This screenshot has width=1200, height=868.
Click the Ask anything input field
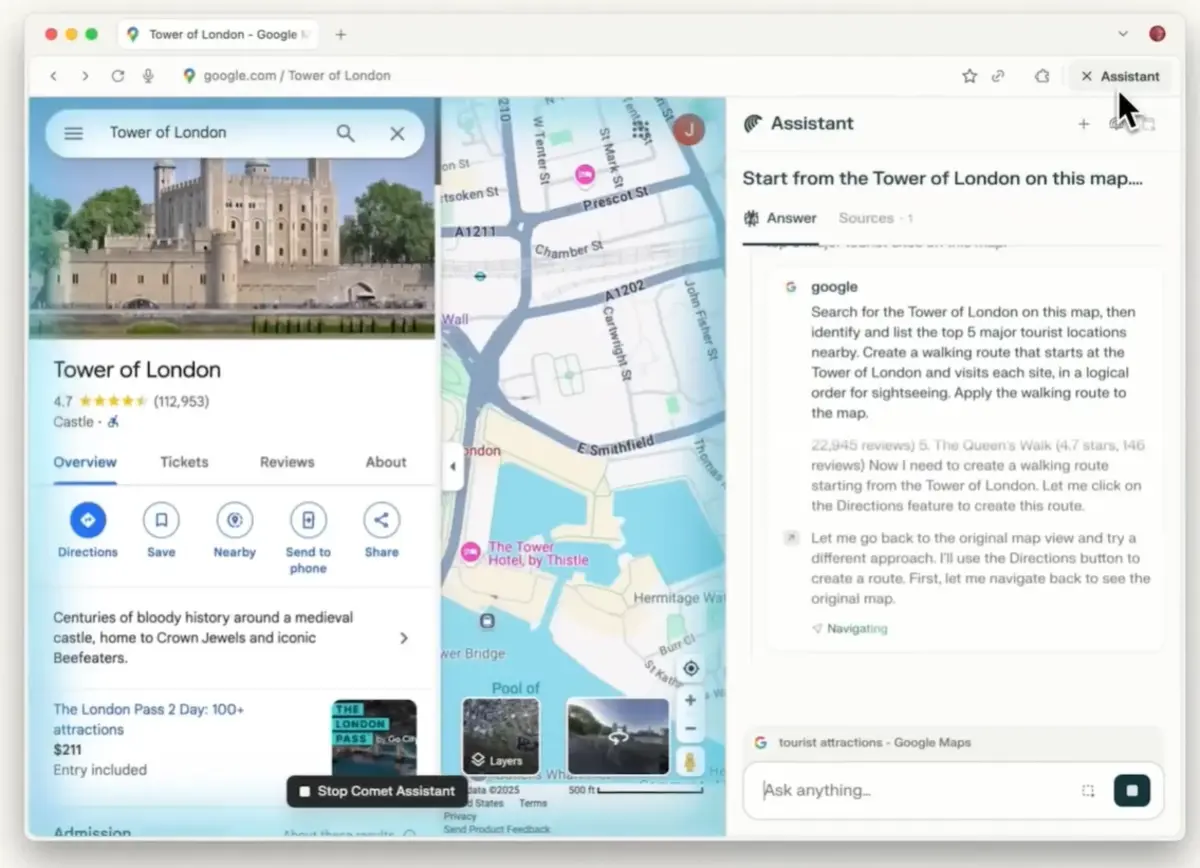click(915, 790)
